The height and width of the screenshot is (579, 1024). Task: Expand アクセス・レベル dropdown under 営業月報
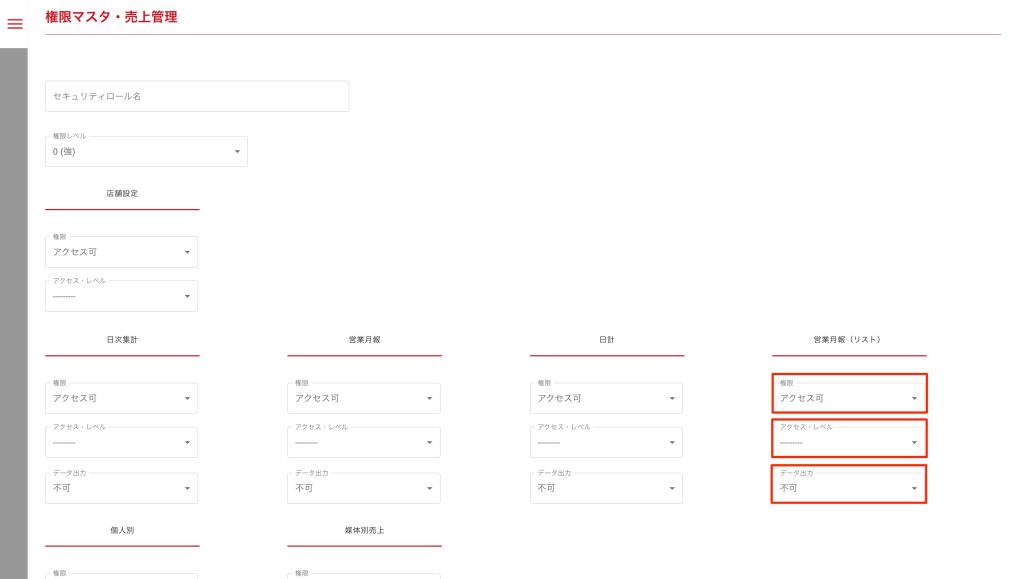tap(364, 443)
